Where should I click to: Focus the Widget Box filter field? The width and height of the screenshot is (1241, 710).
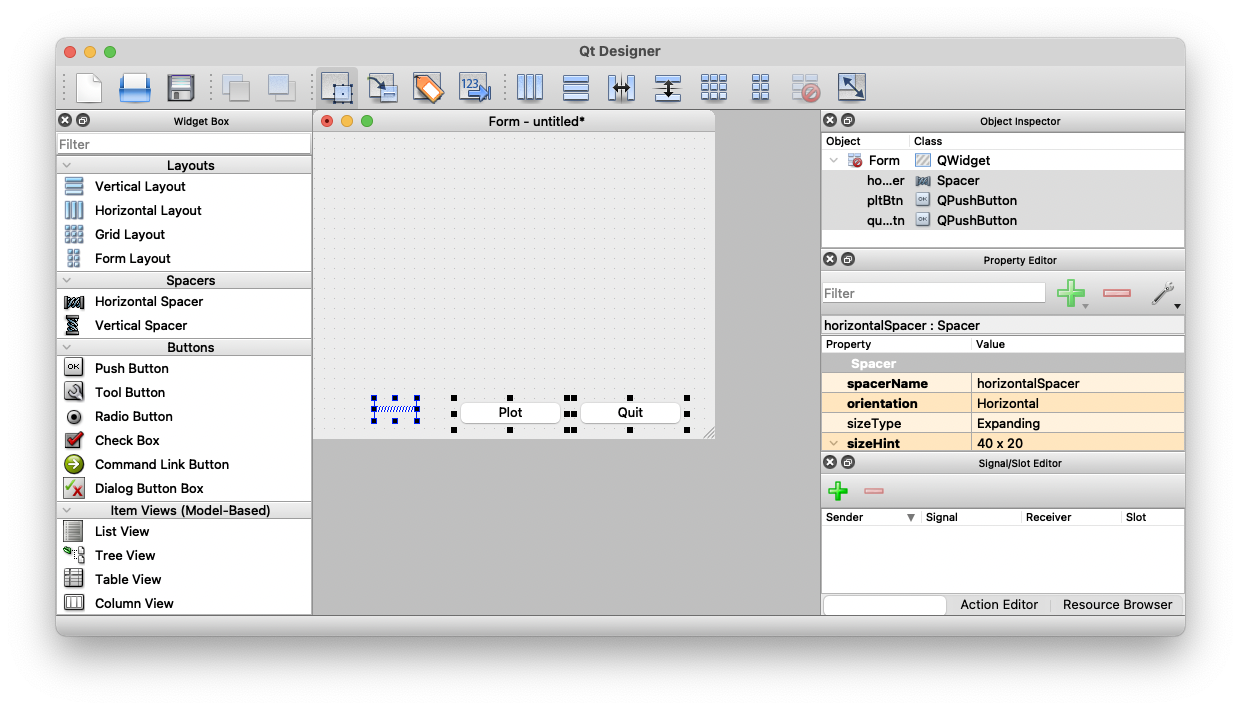(184, 144)
